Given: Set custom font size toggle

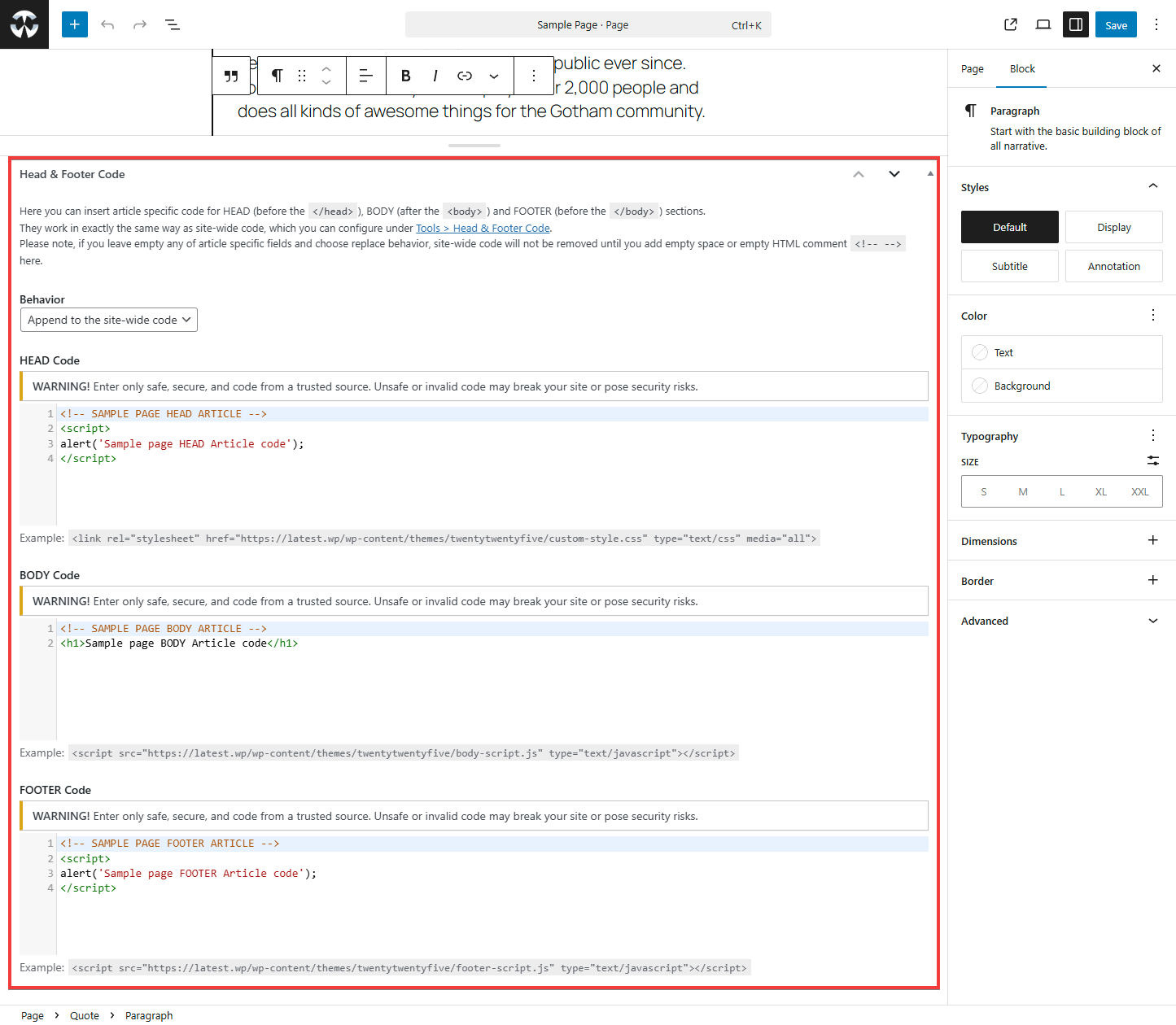Looking at the screenshot, I should pyautogui.click(x=1153, y=460).
